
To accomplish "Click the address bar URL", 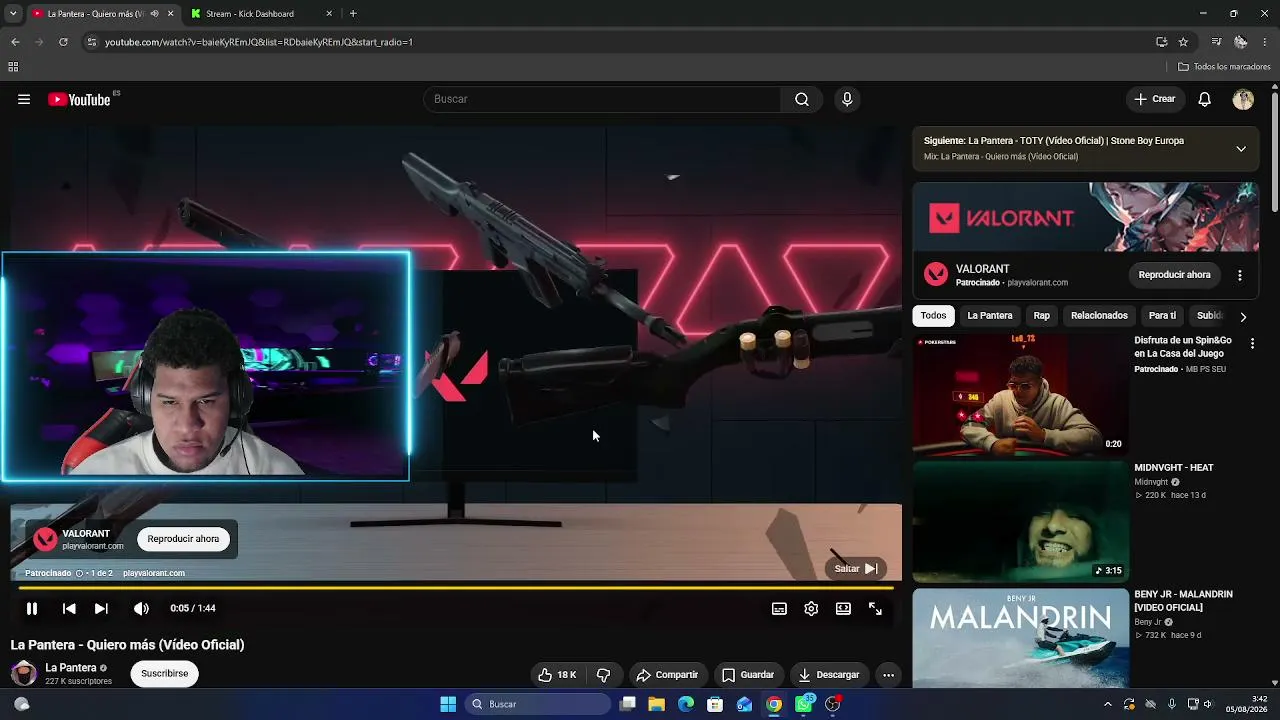I will pyautogui.click(x=259, y=42).
